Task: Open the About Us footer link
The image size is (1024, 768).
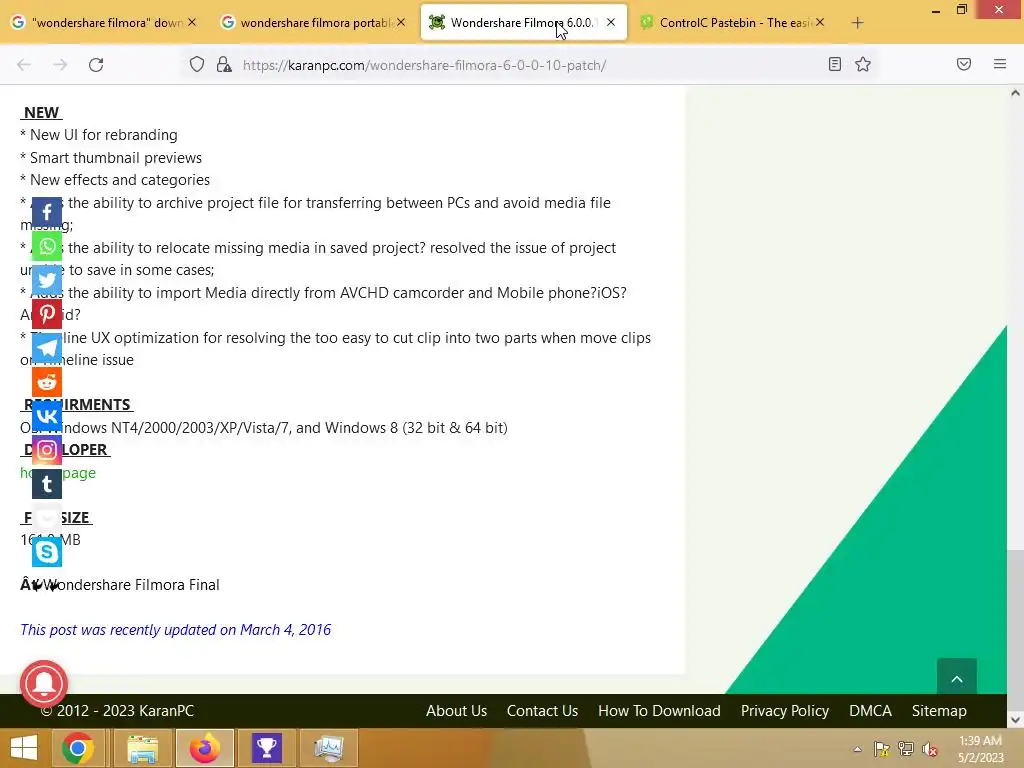Action: (x=456, y=711)
